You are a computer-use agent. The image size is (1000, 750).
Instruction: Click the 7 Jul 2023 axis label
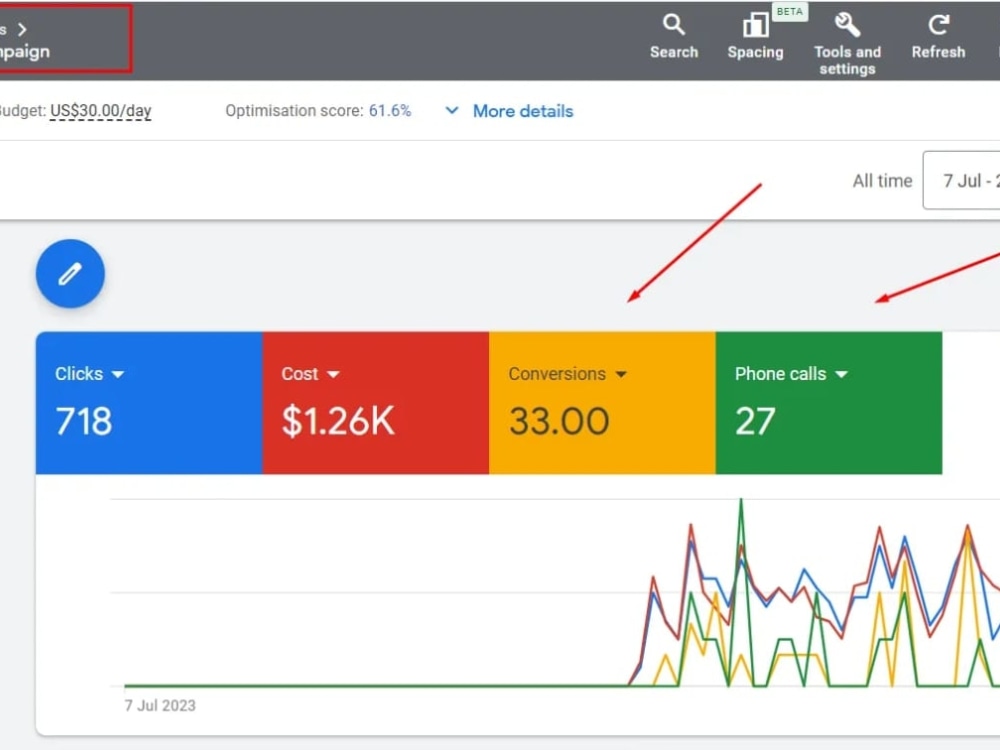[160, 705]
